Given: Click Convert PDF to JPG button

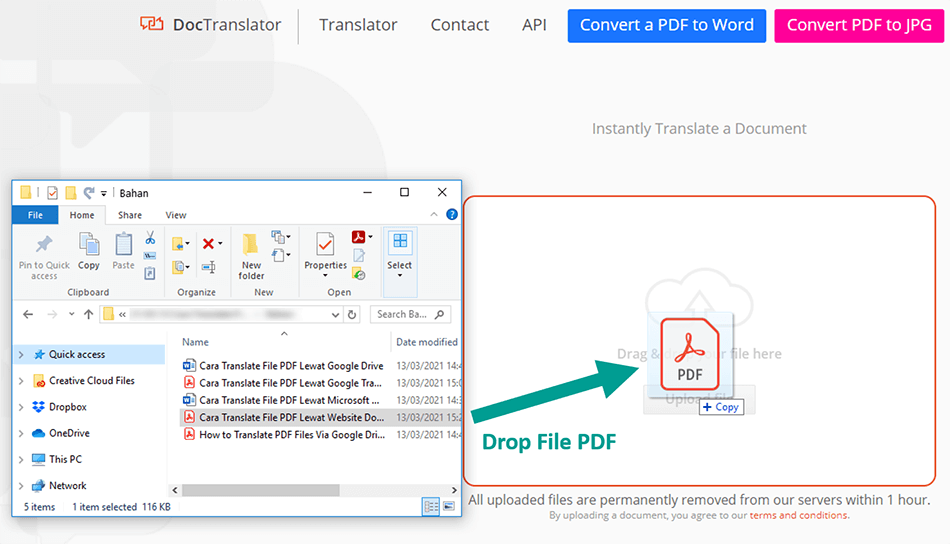Looking at the screenshot, I should pos(859,25).
